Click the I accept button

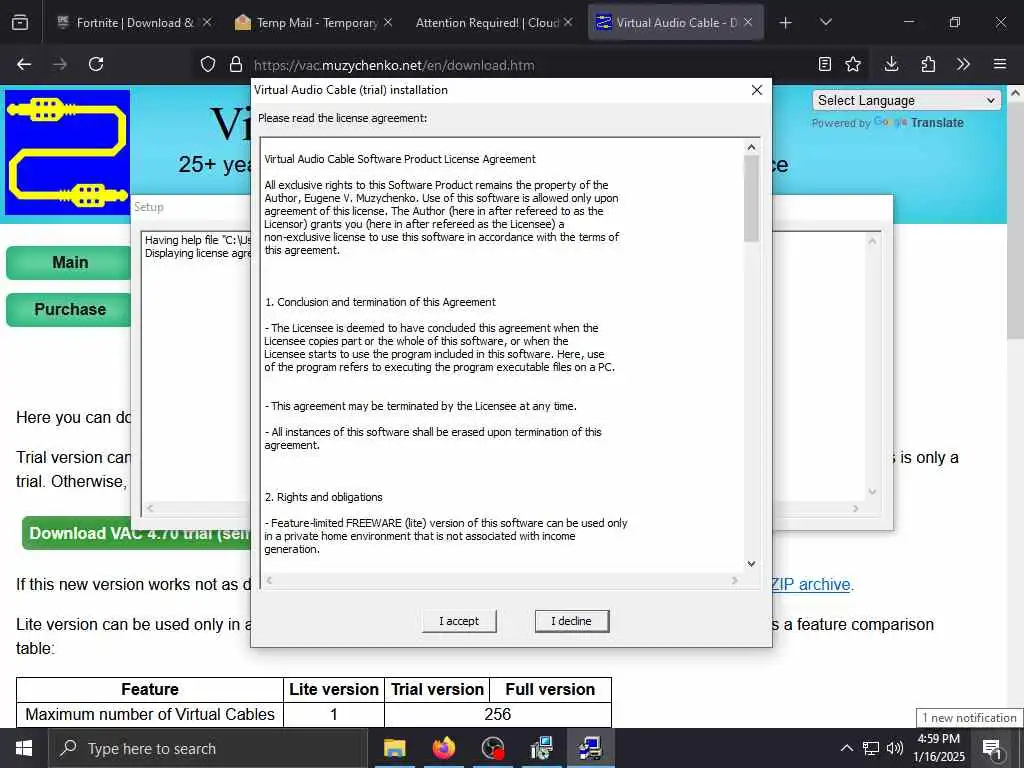[459, 621]
